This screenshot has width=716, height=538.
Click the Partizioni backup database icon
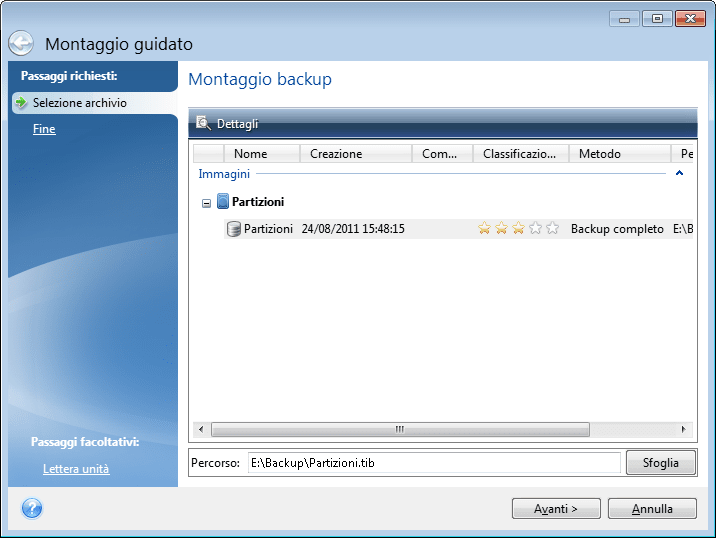pos(234,229)
